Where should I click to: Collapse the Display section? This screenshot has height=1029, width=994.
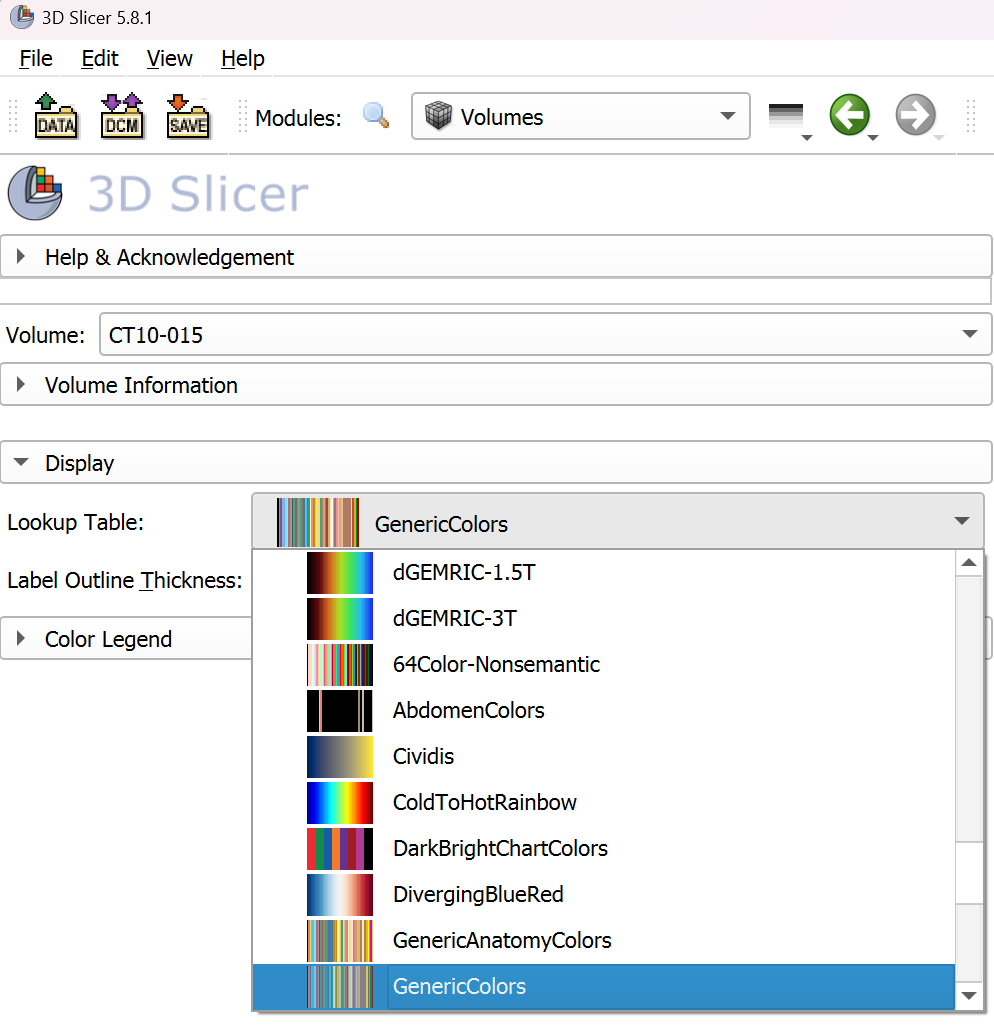496,463
